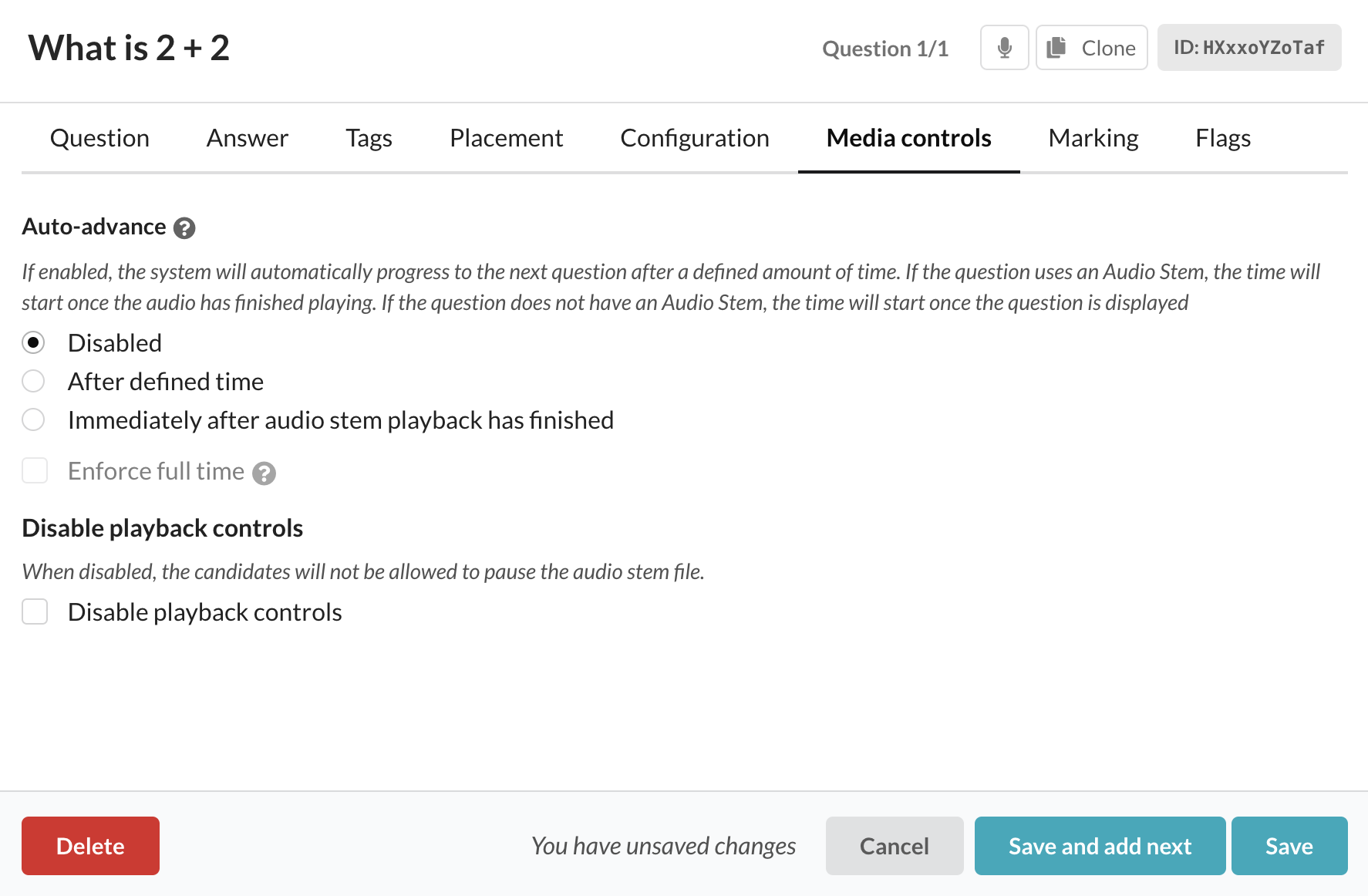The height and width of the screenshot is (896, 1368).
Task: Switch to the Configuration tab
Action: 694,138
